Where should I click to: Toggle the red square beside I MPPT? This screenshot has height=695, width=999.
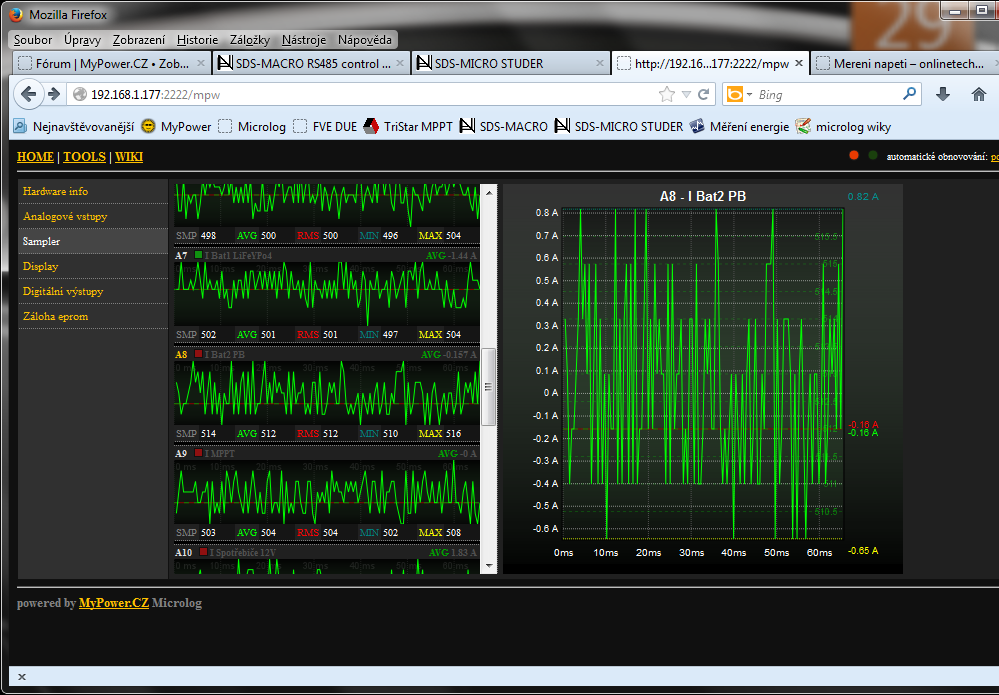pyautogui.click(x=198, y=453)
